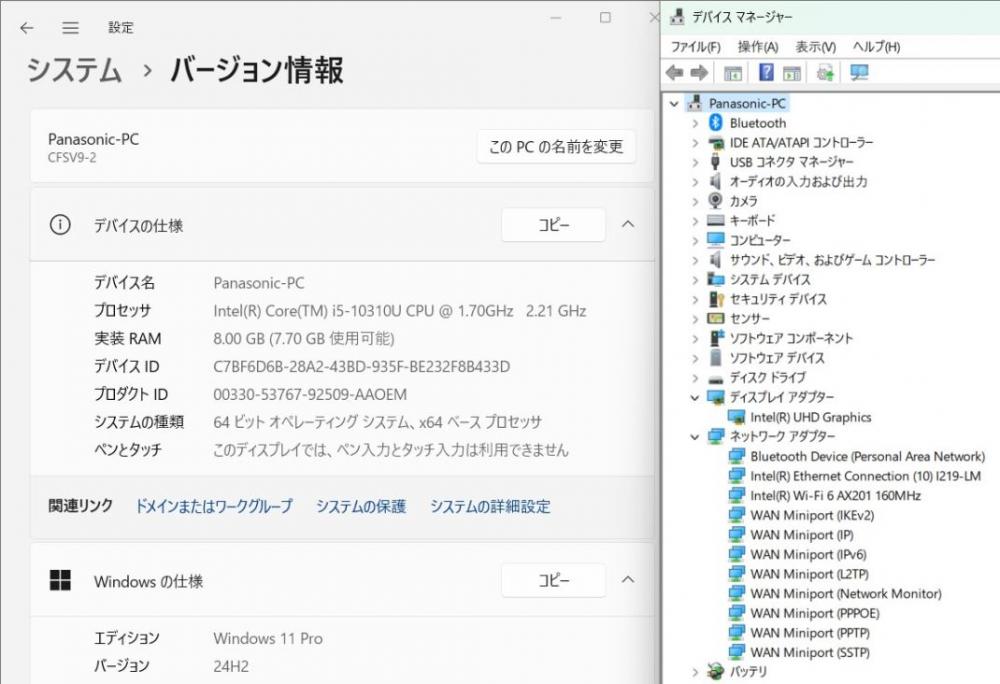Select WAN Miniport (IPv6)
This screenshot has width=1000, height=684.
pyautogui.click(x=808, y=555)
